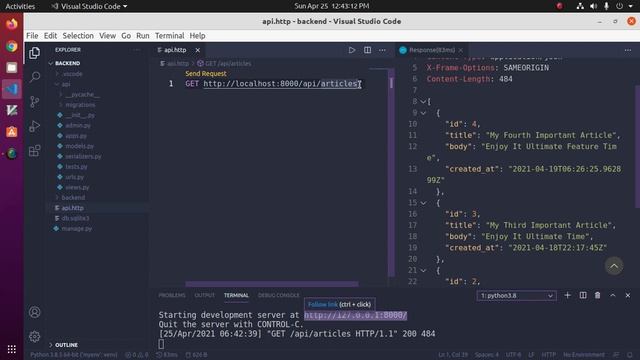Launch Chrome from the Ubuntu dock
The width and height of the screenshot is (640, 360).
[x=12, y=46]
